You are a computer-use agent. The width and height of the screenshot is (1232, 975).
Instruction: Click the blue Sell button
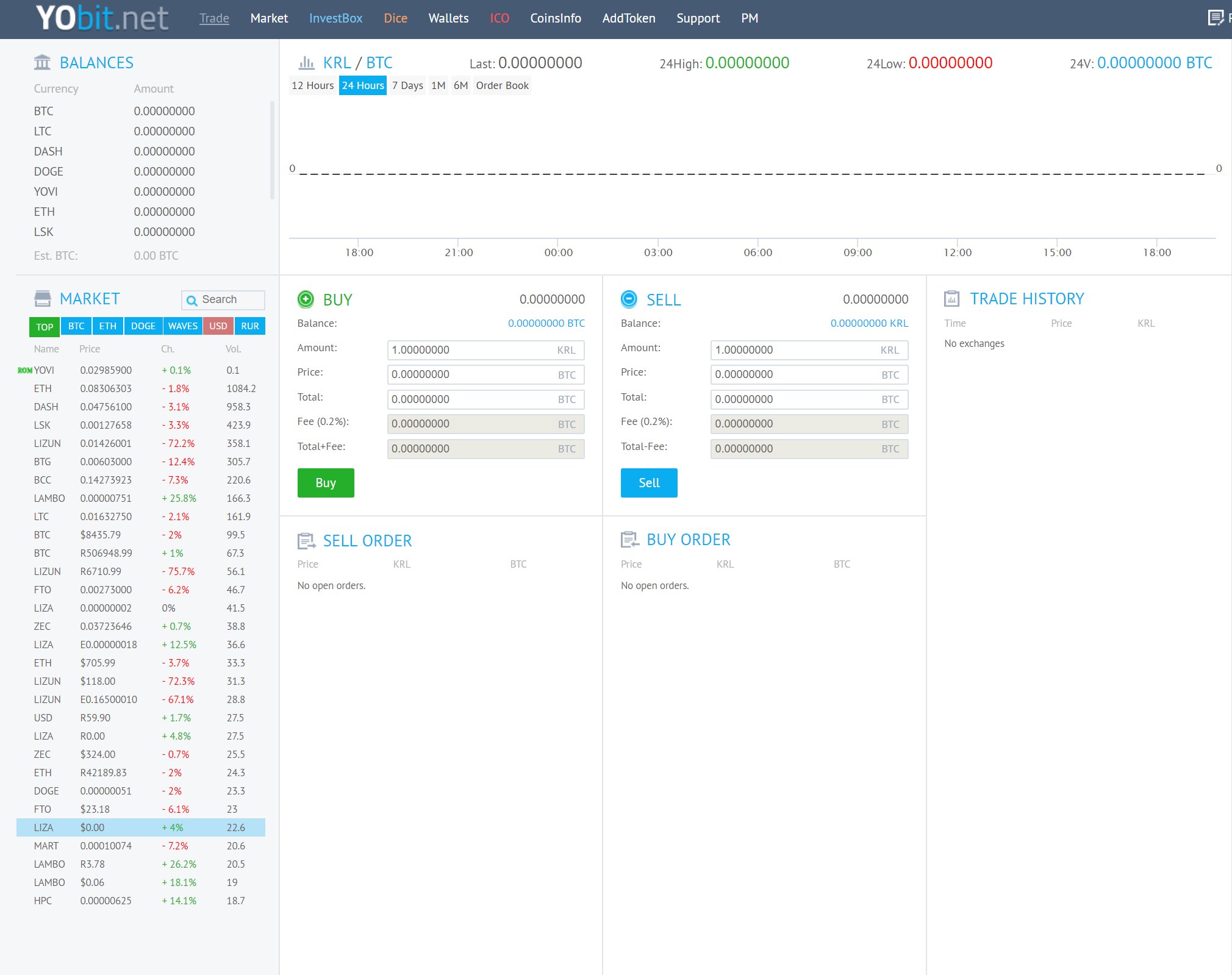point(649,483)
